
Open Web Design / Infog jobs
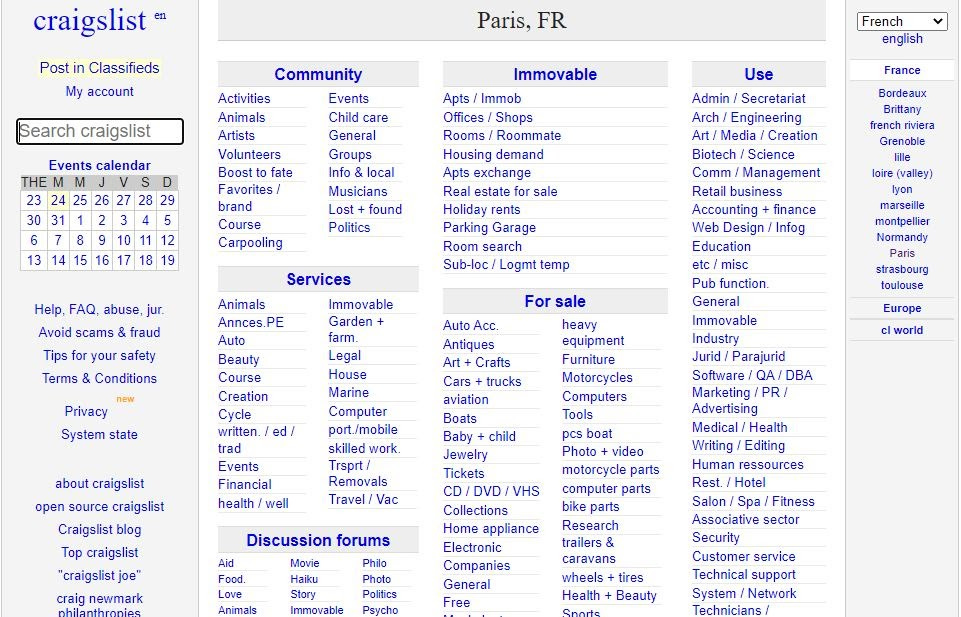(x=748, y=227)
